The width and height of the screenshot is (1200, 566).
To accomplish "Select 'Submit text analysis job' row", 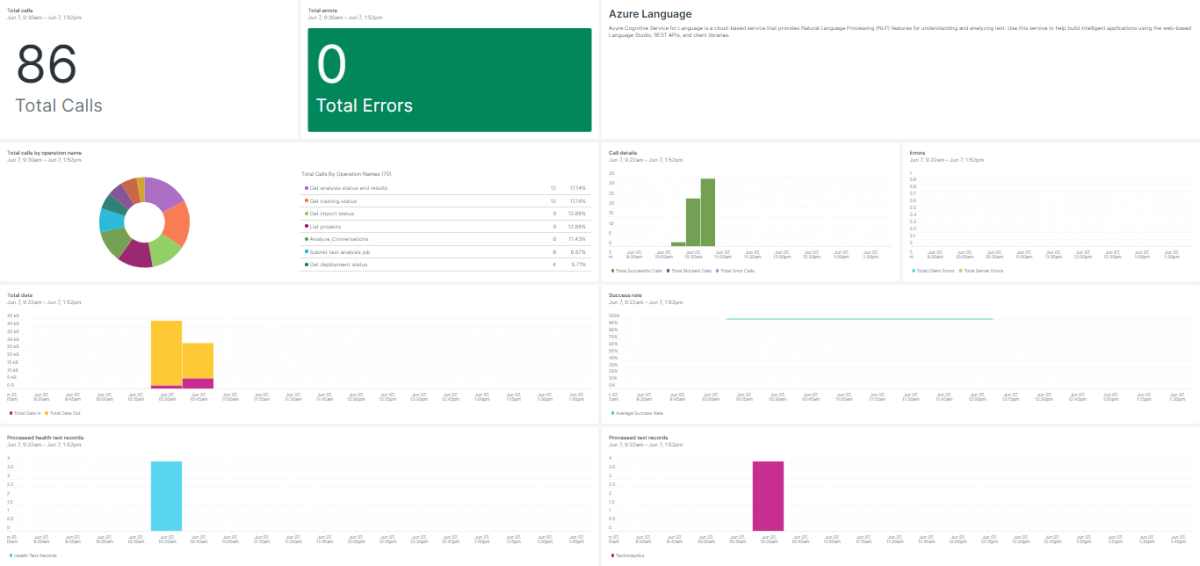I will (339, 253).
